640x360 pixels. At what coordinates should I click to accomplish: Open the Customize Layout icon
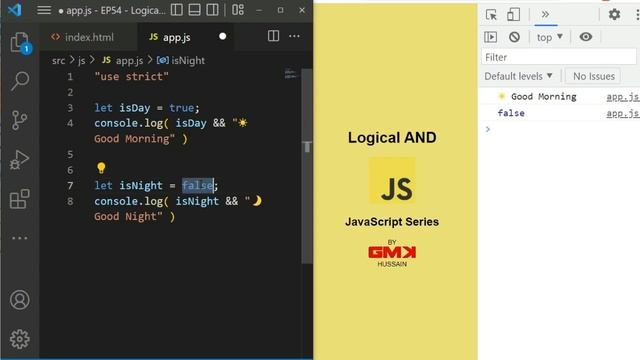238,10
